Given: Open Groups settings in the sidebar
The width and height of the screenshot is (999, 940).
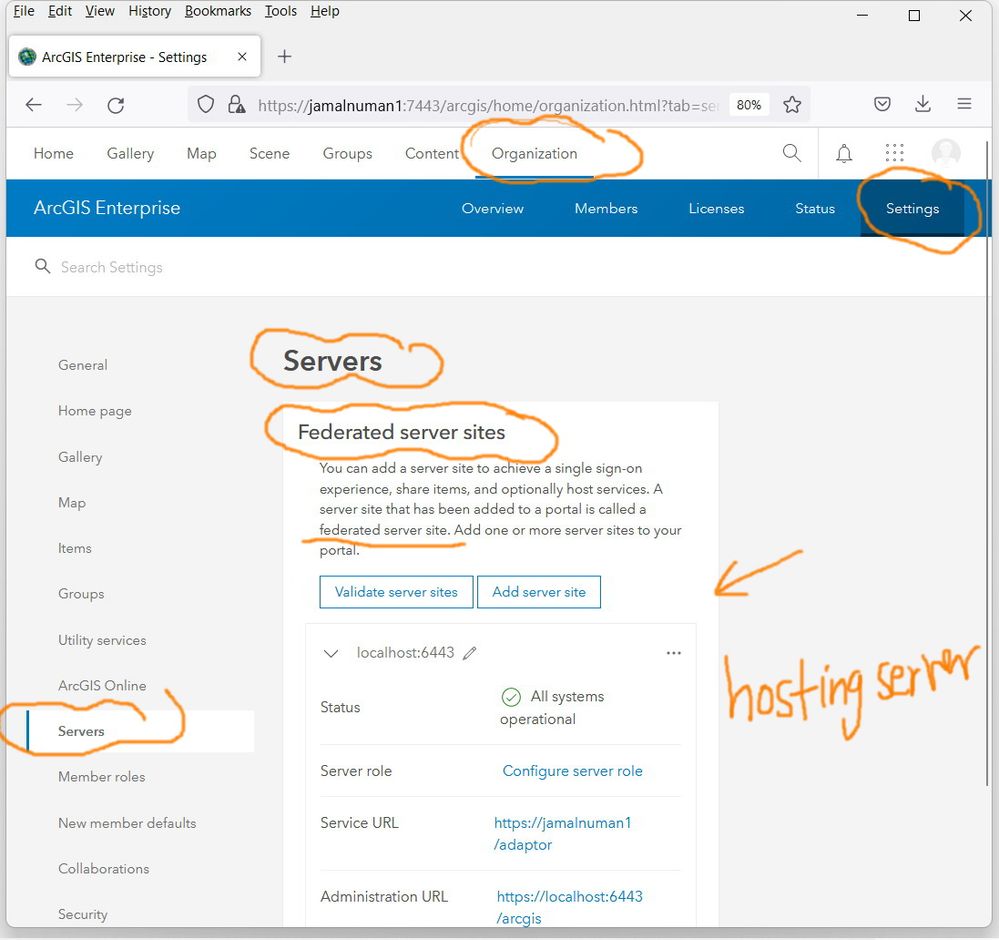Looking at the screenshot, I should pyautogui.click(x=81, y=594).
